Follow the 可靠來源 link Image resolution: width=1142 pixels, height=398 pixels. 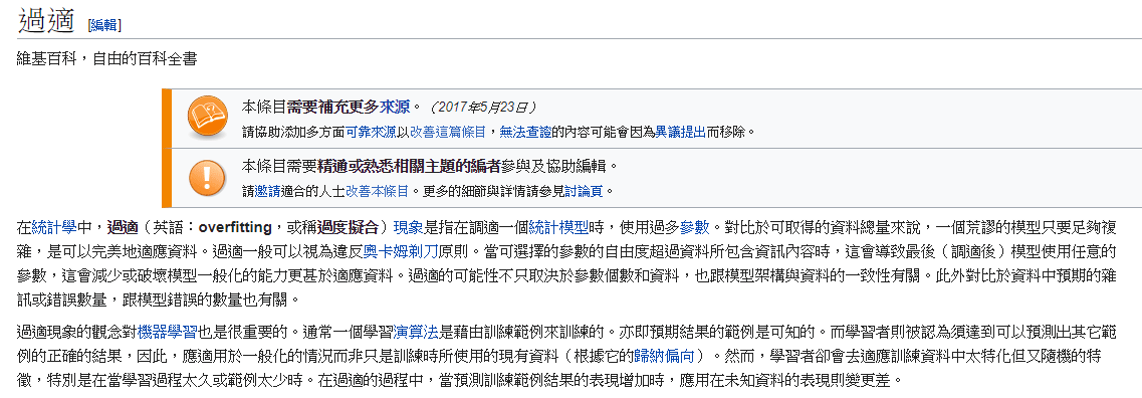pyautogui.click(x=371, y=132)
